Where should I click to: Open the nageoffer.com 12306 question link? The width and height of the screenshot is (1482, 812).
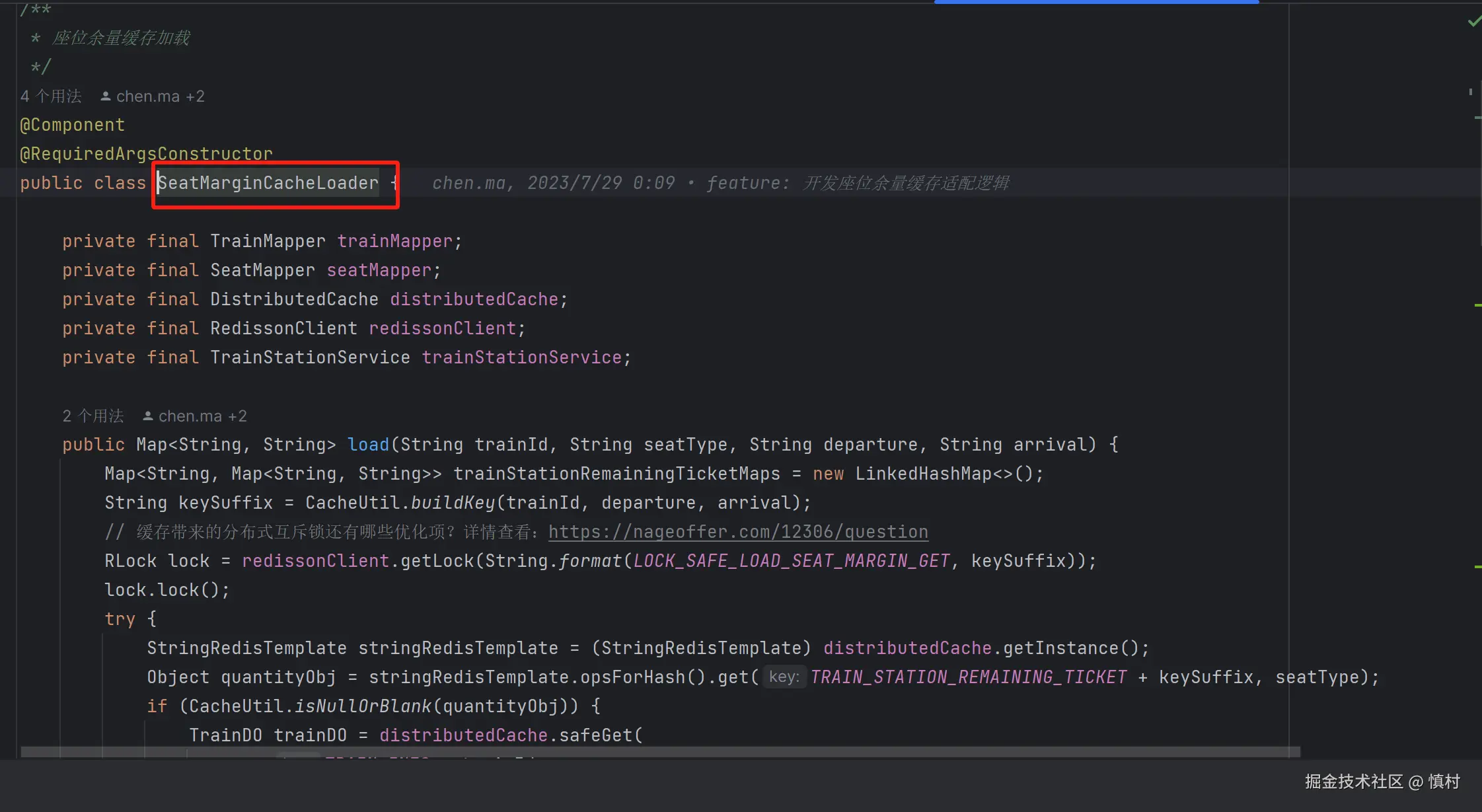click(x=738, y=532)
